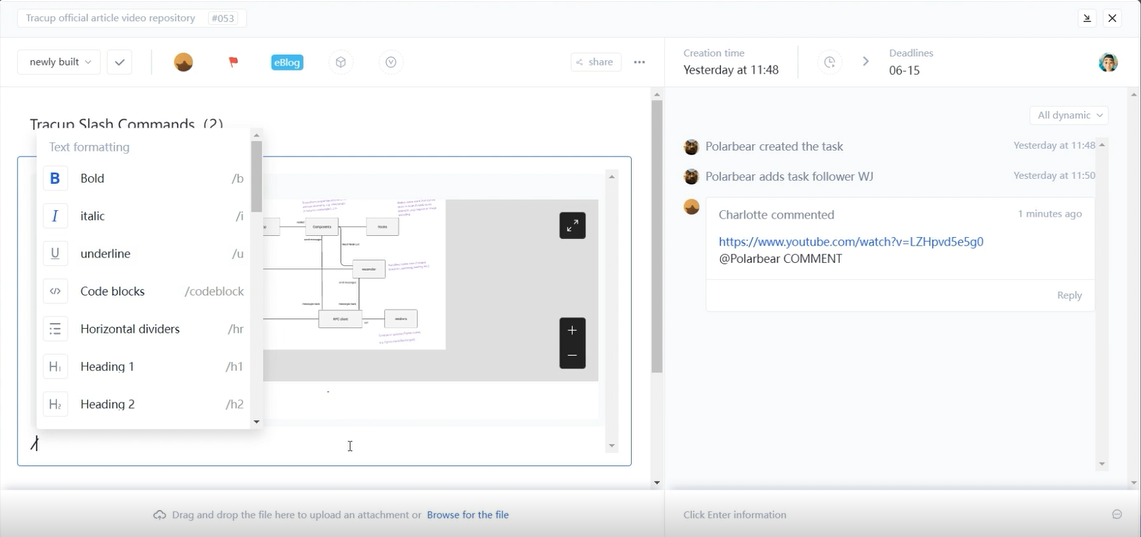1141x537 pixels.
Task: Expand diagram to fullscreen view
Action: (572, 226)
